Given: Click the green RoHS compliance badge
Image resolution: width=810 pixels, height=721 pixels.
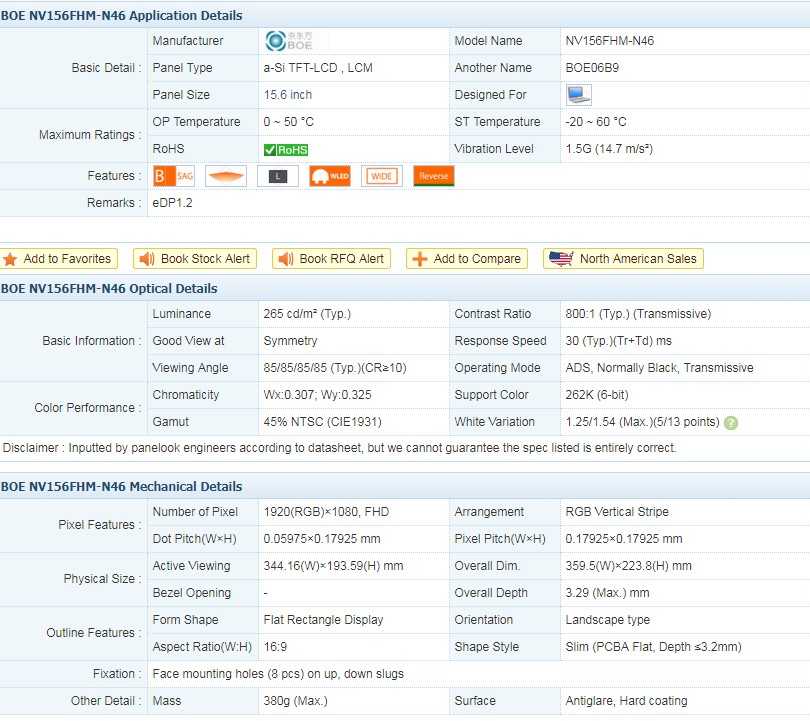Looking at the screenshot, I should point(286,150).
